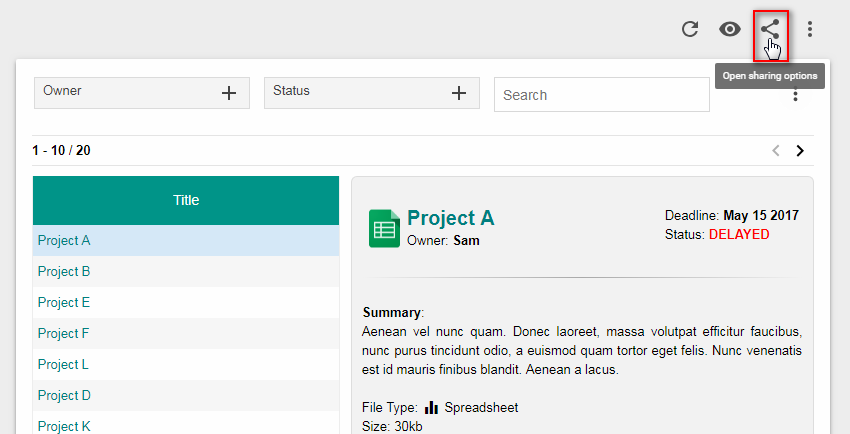The width and height of the screenshot is (850, 434).
Task: Click into the Search input field
Action: (x=602, y=95)
